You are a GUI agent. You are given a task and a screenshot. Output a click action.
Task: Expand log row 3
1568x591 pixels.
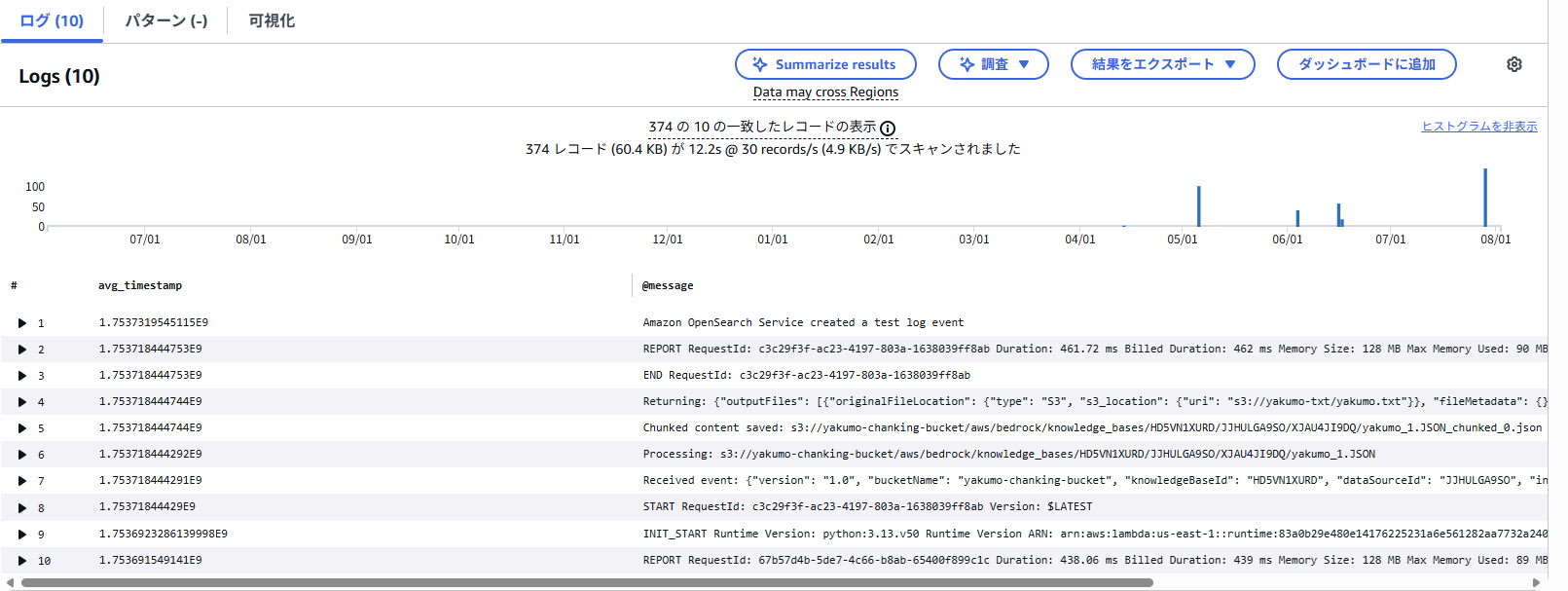pos(21,376)
